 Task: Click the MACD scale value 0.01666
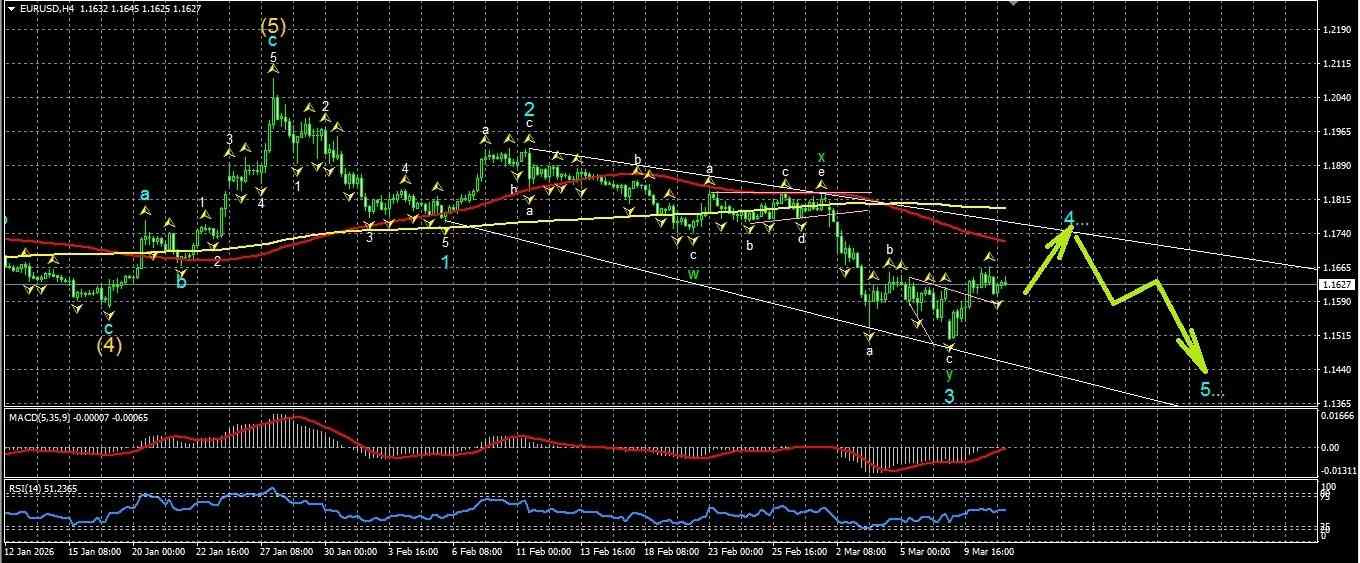[x=1337, y=414]
